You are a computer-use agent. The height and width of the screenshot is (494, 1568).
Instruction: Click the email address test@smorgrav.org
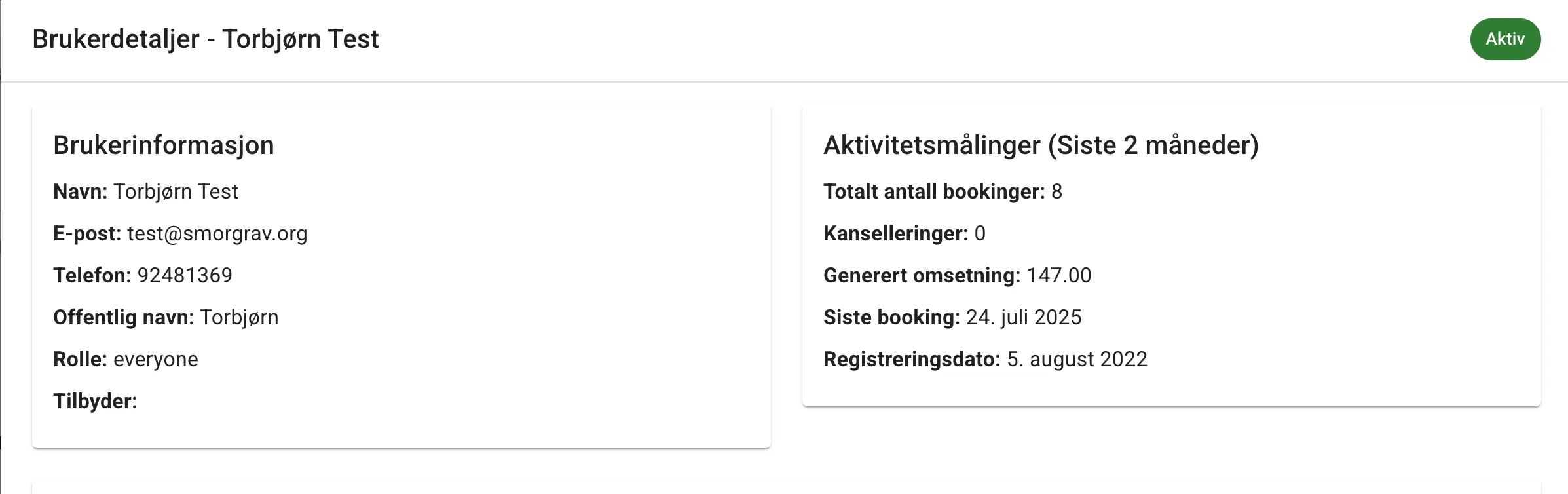pos(217,233)
